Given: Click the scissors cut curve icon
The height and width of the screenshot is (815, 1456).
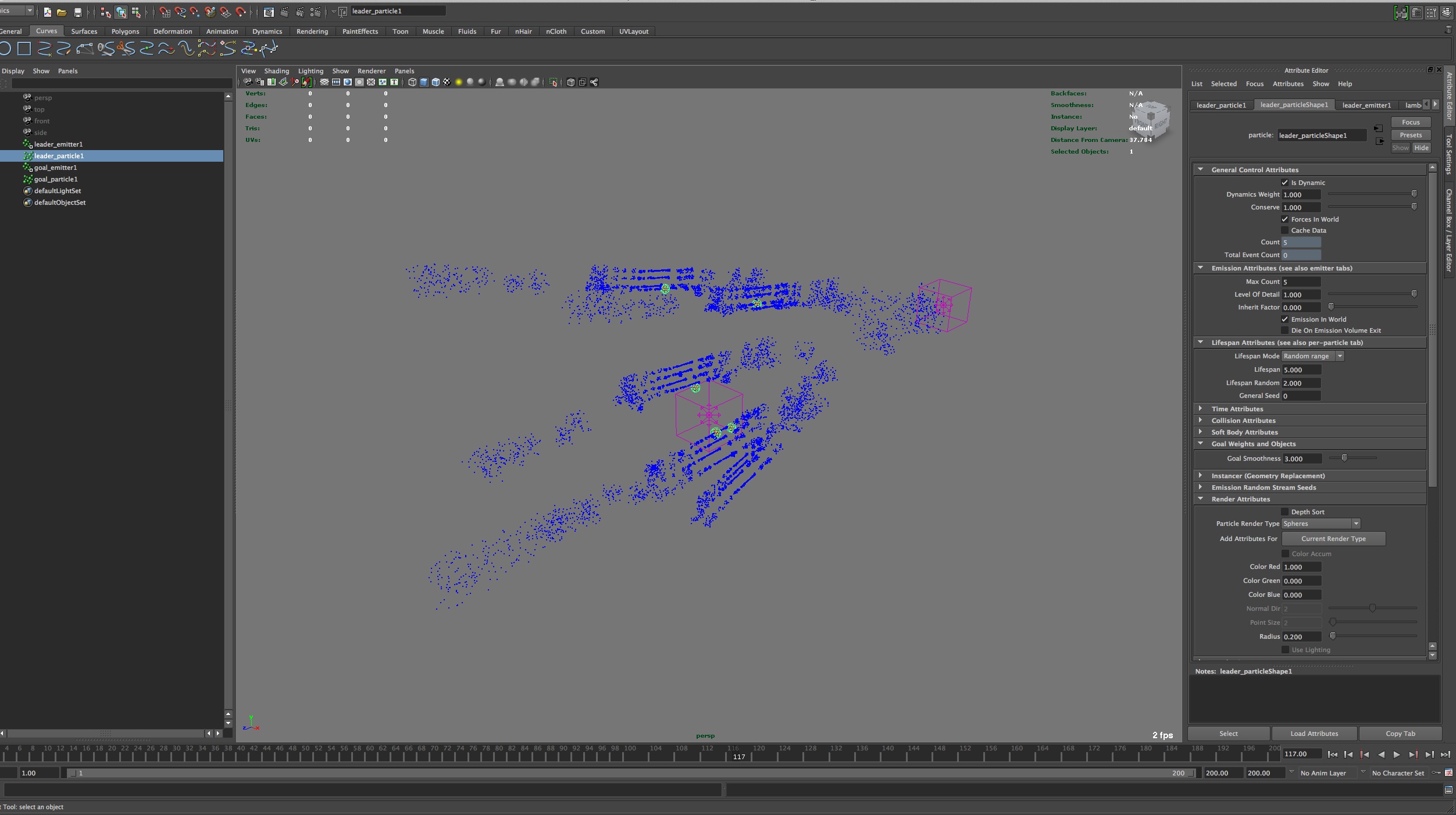Looking at the screenshot, I should [126, 49].
